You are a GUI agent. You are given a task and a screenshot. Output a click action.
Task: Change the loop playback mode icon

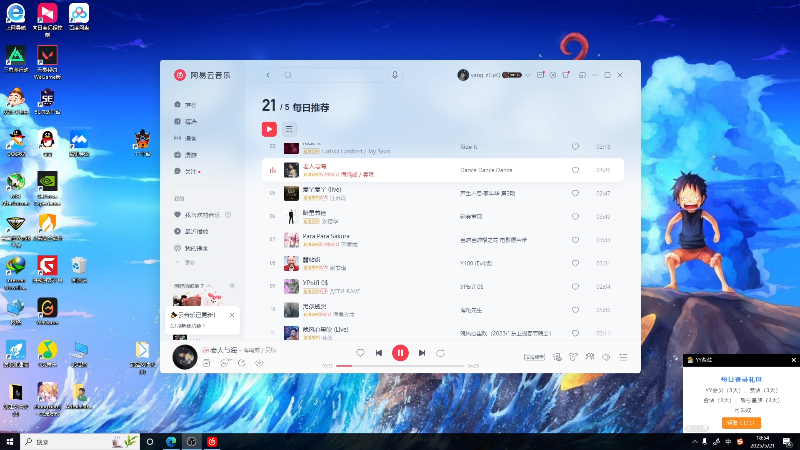tap(440, 353)
